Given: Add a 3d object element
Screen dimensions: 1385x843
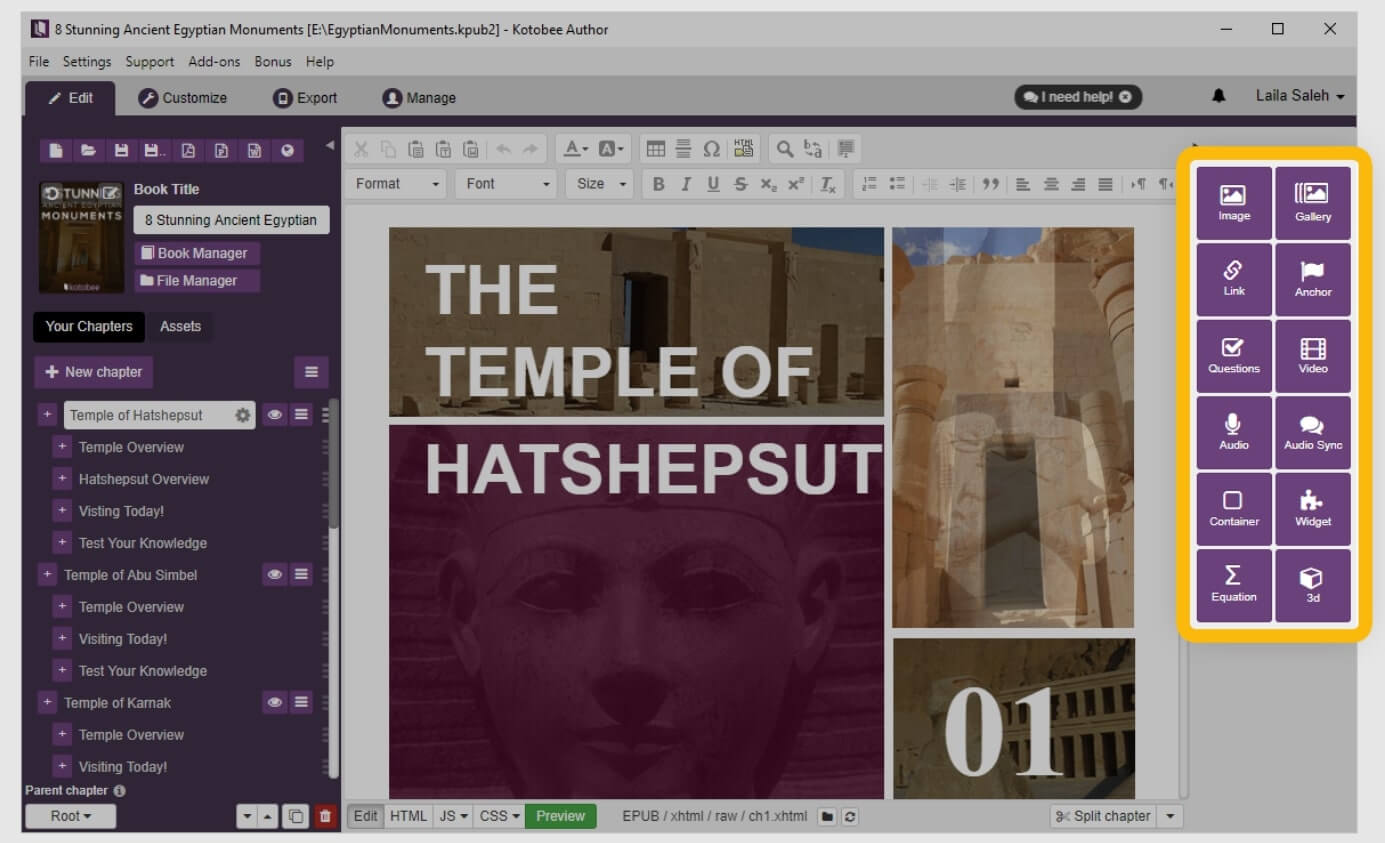Looking at the screenshot, I should [x=1312, y=584].
